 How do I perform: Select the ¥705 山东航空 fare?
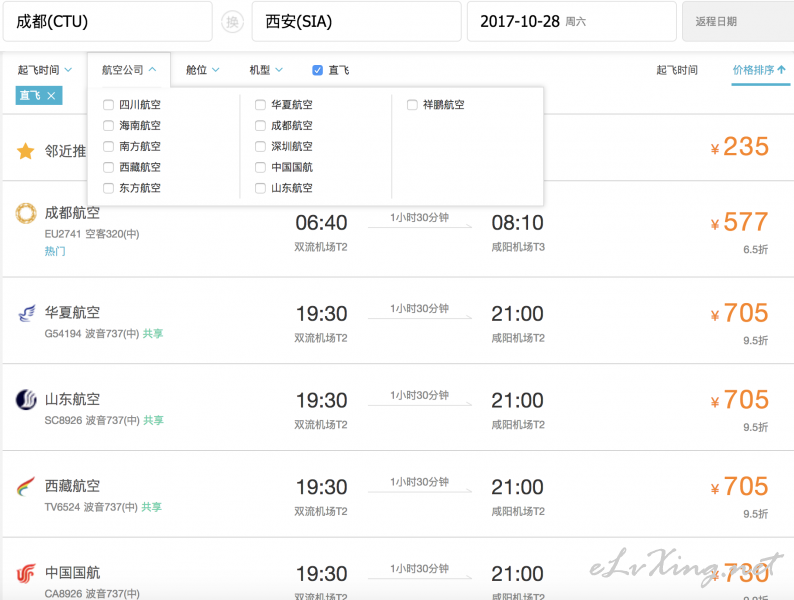click(740, 400)
